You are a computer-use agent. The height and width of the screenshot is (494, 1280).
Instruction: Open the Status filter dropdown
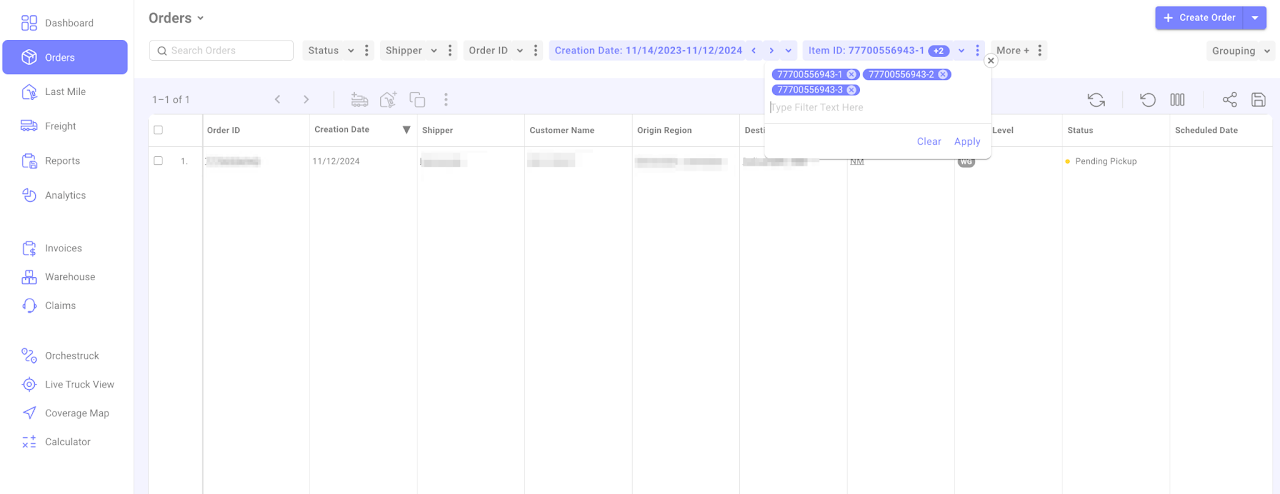pyautogui.click(x=330, y=50)
